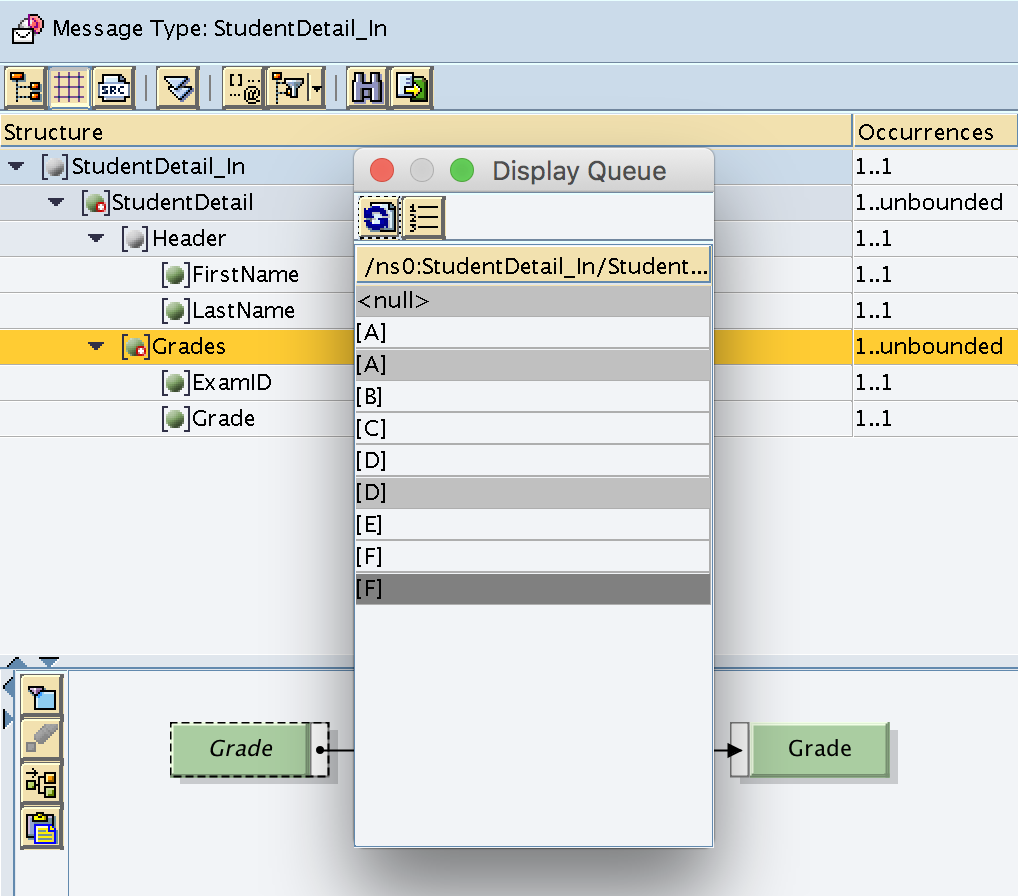Refresh the Display Queue contents
1018x896 pixels.
(379, 217)
